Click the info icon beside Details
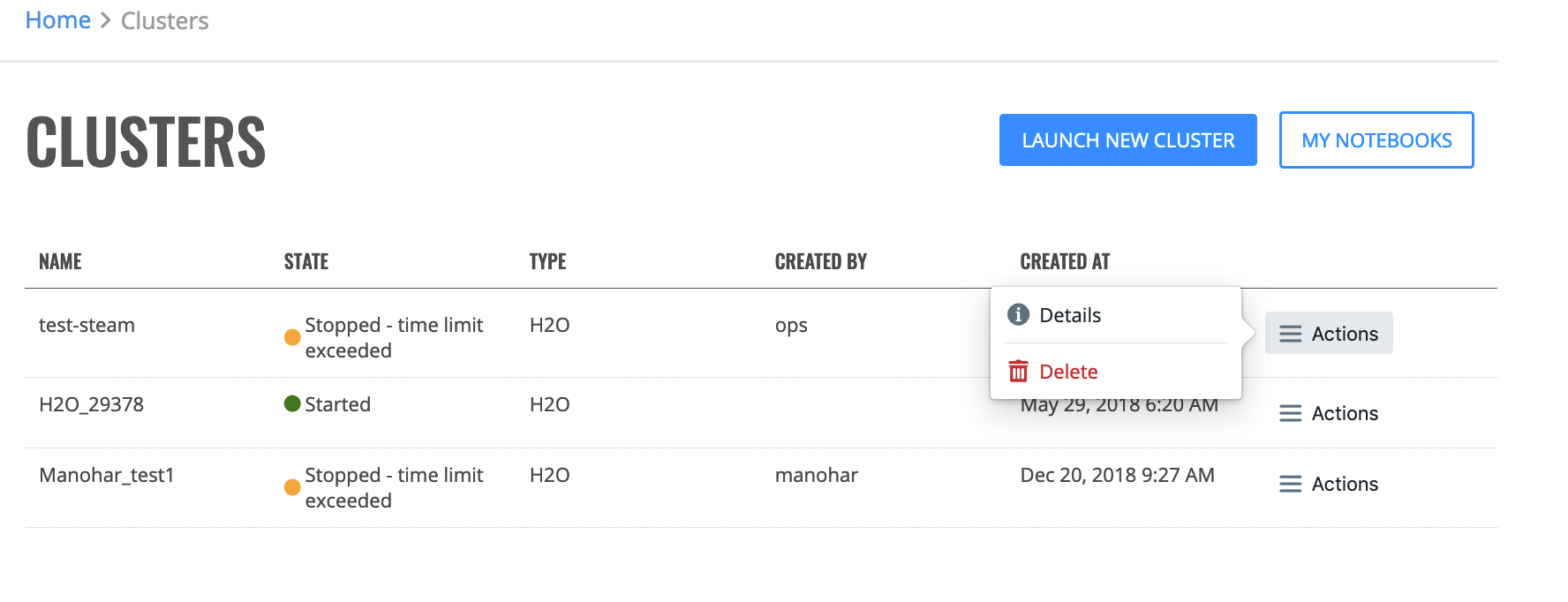Viewport: 1568px width, 602px height. click(1018, 314)
